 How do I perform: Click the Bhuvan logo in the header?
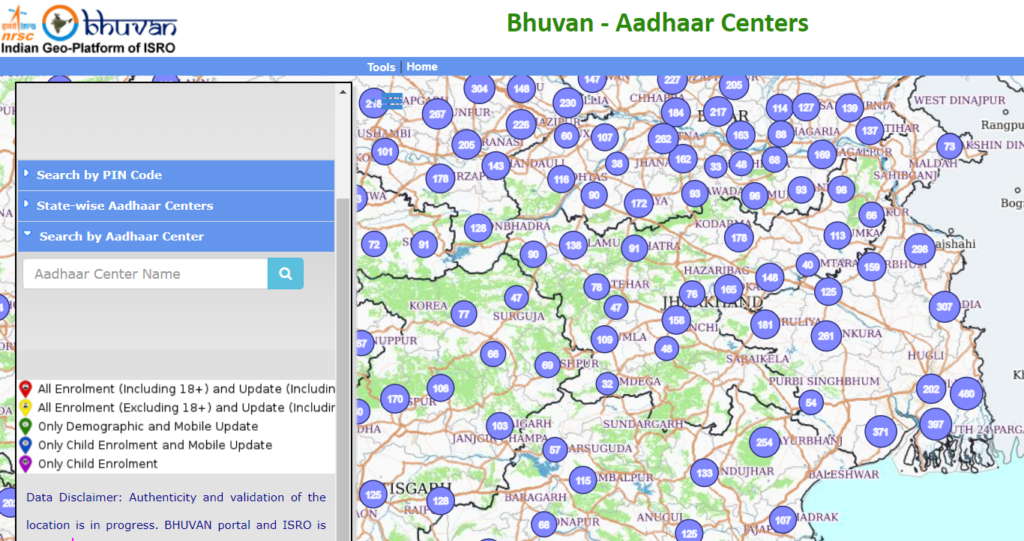(110, 24)
